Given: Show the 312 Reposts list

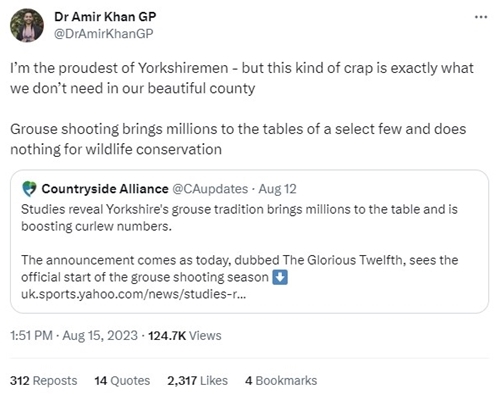Looking at the screenshot, I should coord(44,380).
